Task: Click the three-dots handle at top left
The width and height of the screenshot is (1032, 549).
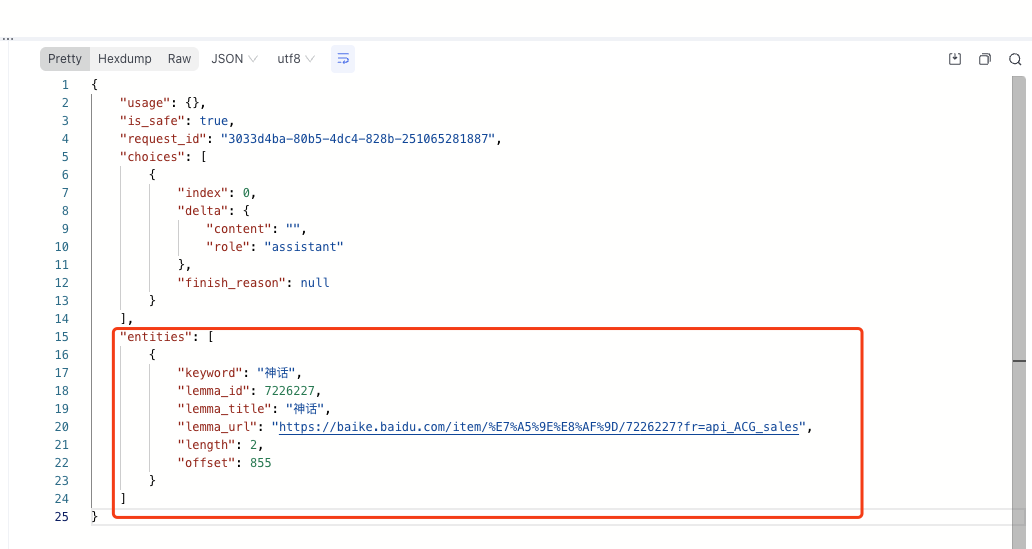Action: 7,38
